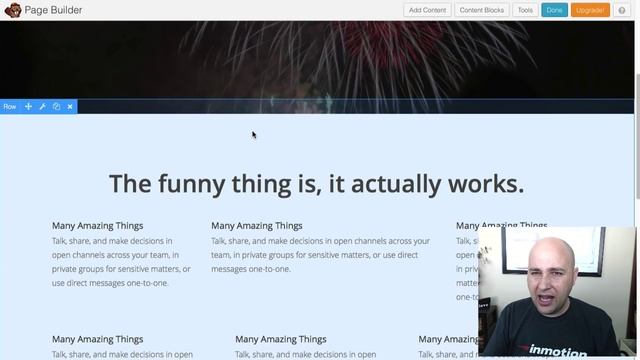Click the blue Done button
The width and height of the screenshot is (640, 360).
pyautogui.click(x=554, y=10)
